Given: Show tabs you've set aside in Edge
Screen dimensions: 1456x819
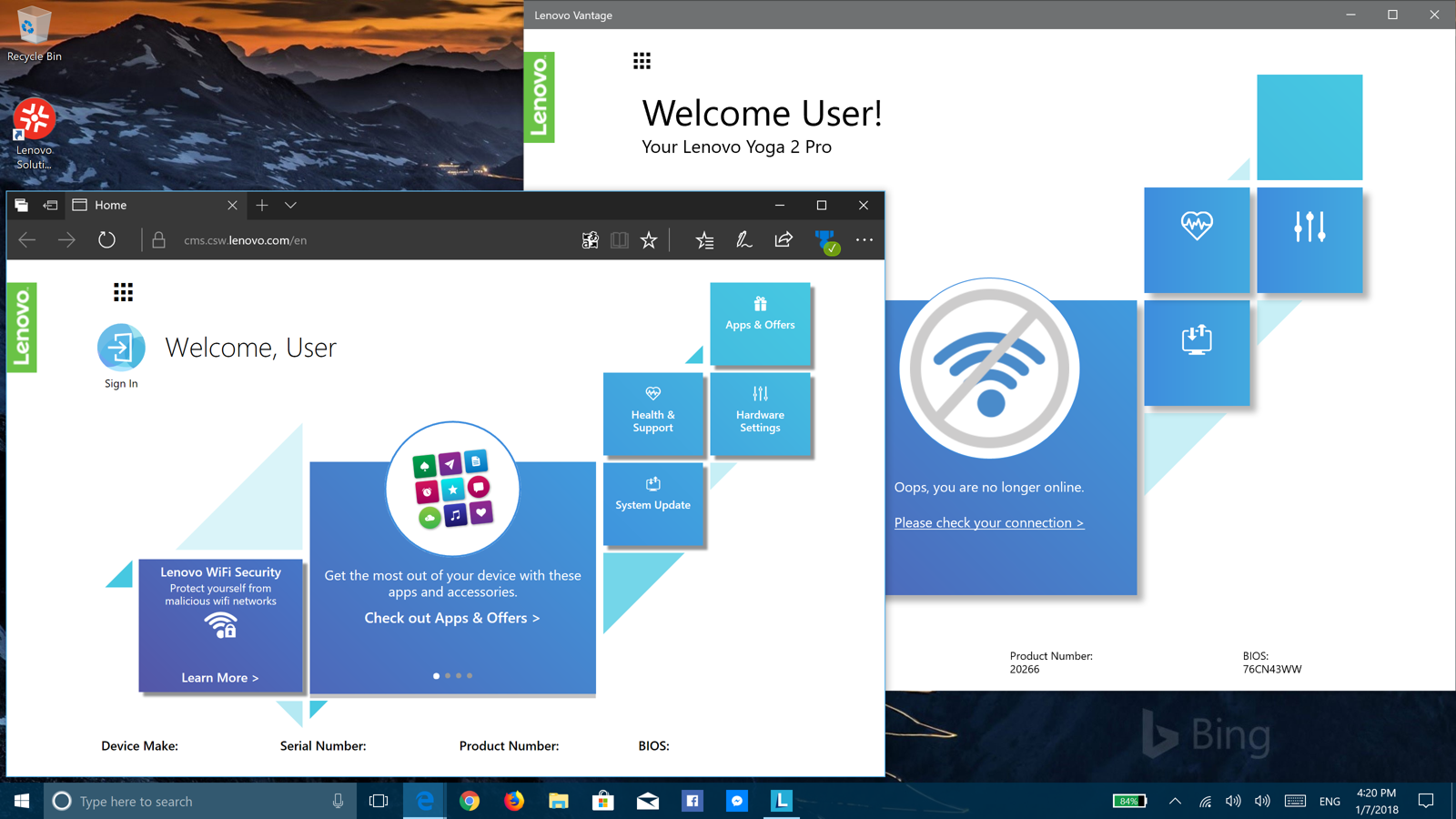Looking at the screenshot, I should point(21,206).
